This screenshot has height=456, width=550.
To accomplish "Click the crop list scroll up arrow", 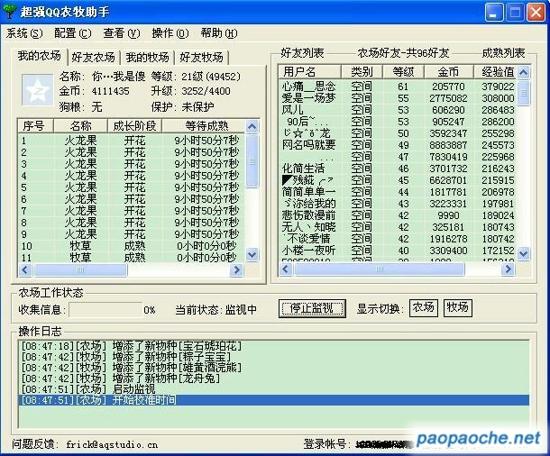I will click(x=252, y=127).
